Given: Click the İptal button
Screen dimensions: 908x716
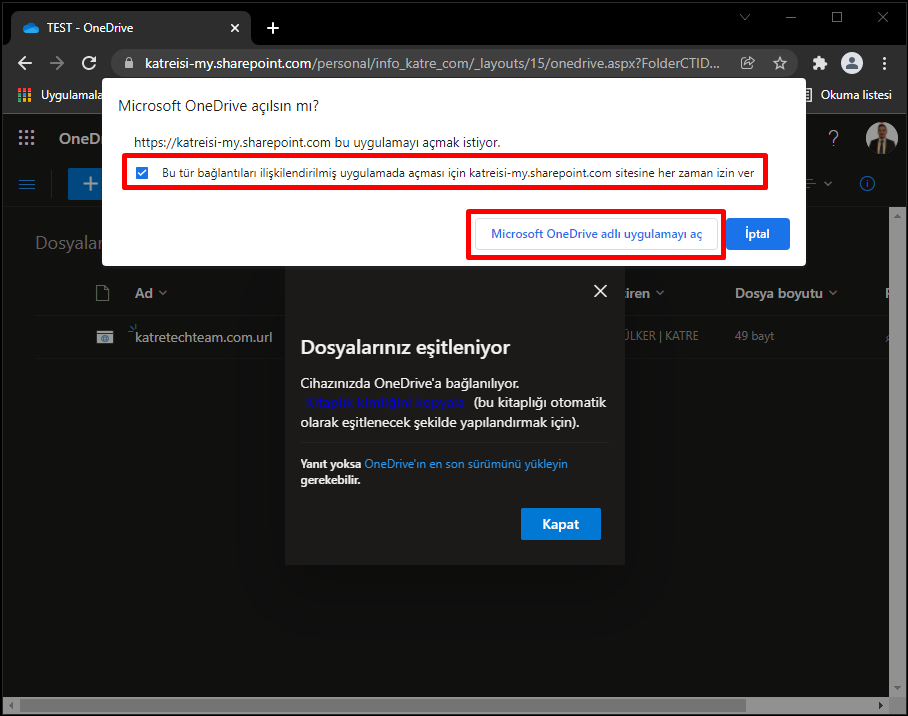Looking at the screenshot, I should 757,234.
